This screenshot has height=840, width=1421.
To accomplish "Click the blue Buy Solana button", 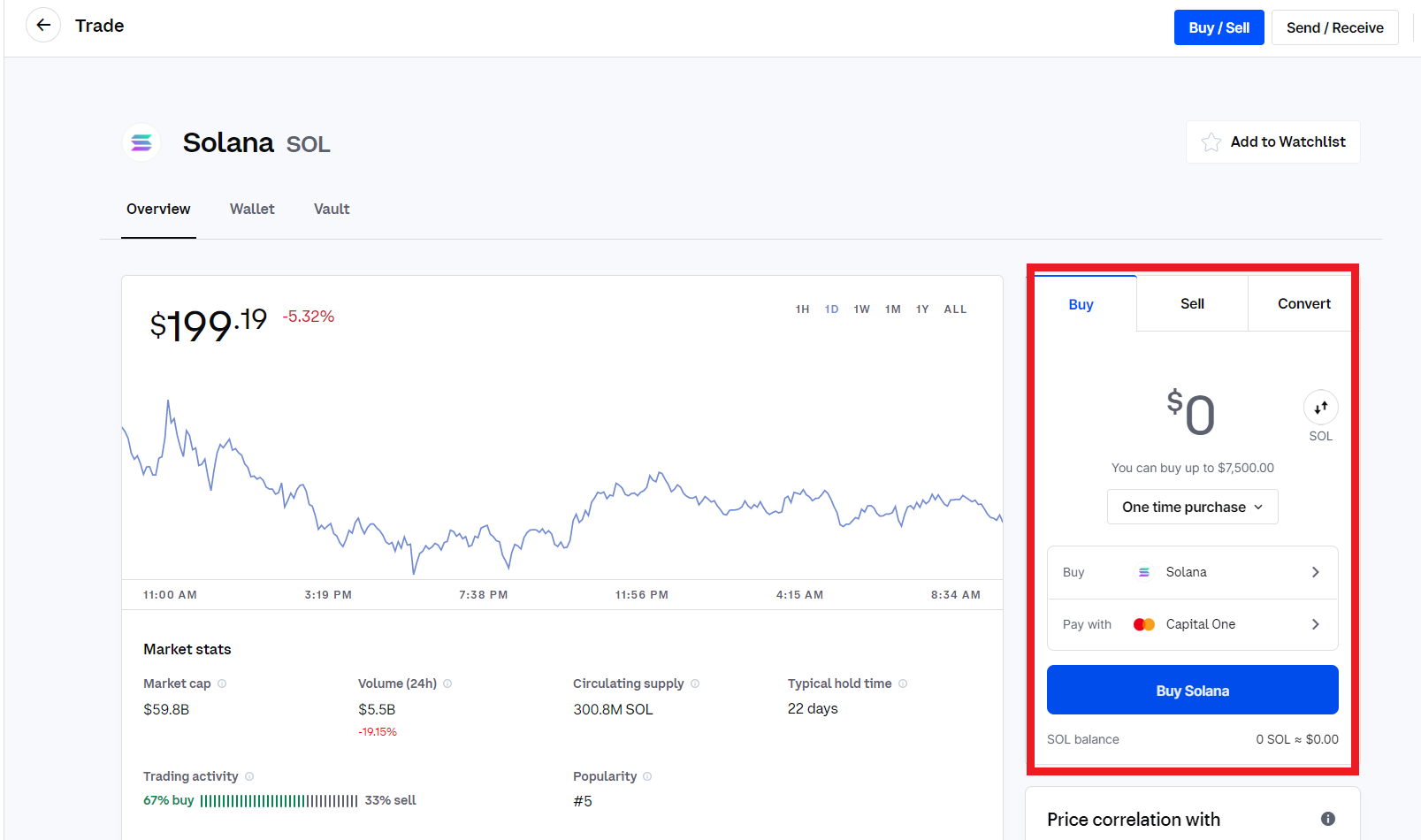I will (1192, 690).
